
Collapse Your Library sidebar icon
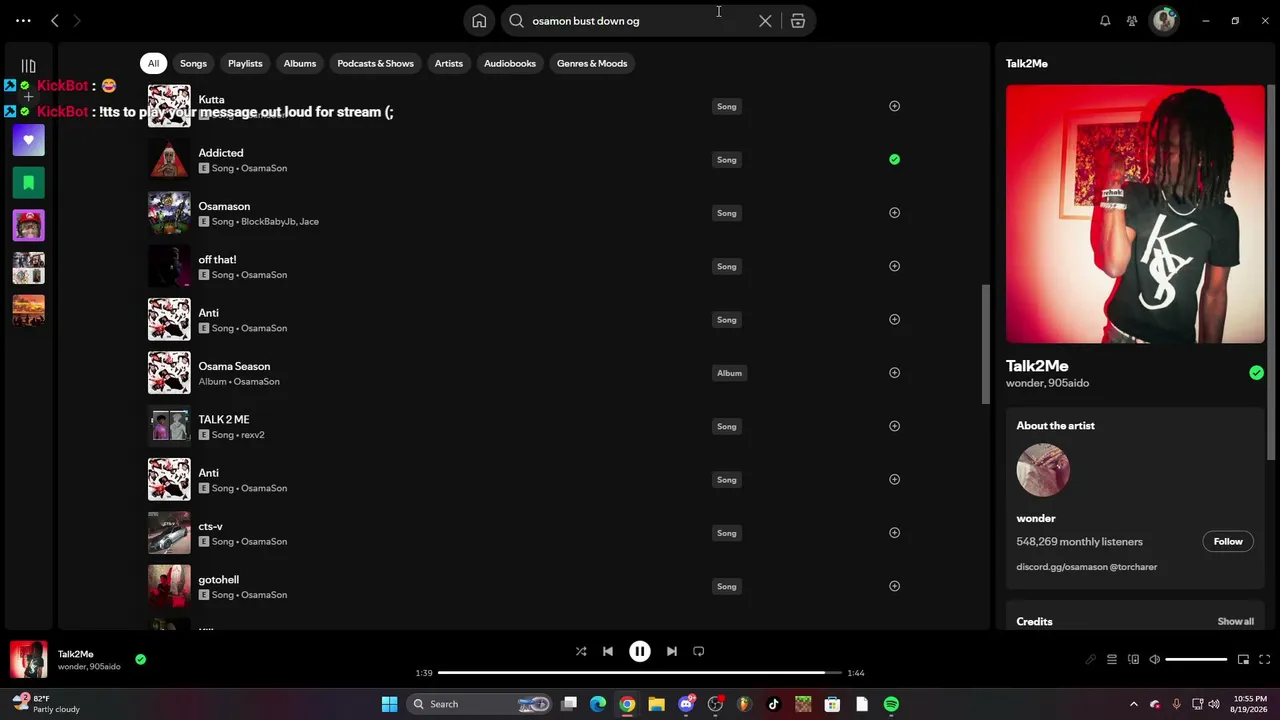[28, 66]
